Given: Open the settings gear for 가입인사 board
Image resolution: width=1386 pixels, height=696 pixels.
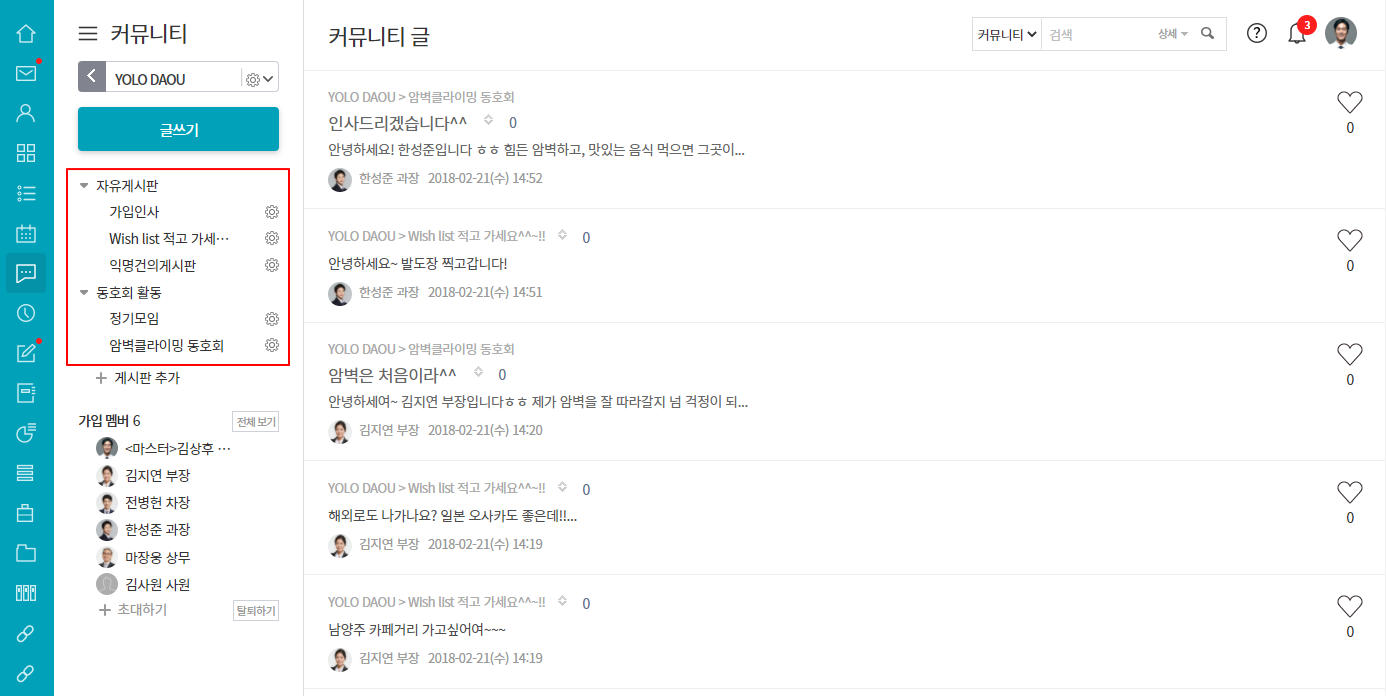Looking at the screenshot, I should coord(271,212).
